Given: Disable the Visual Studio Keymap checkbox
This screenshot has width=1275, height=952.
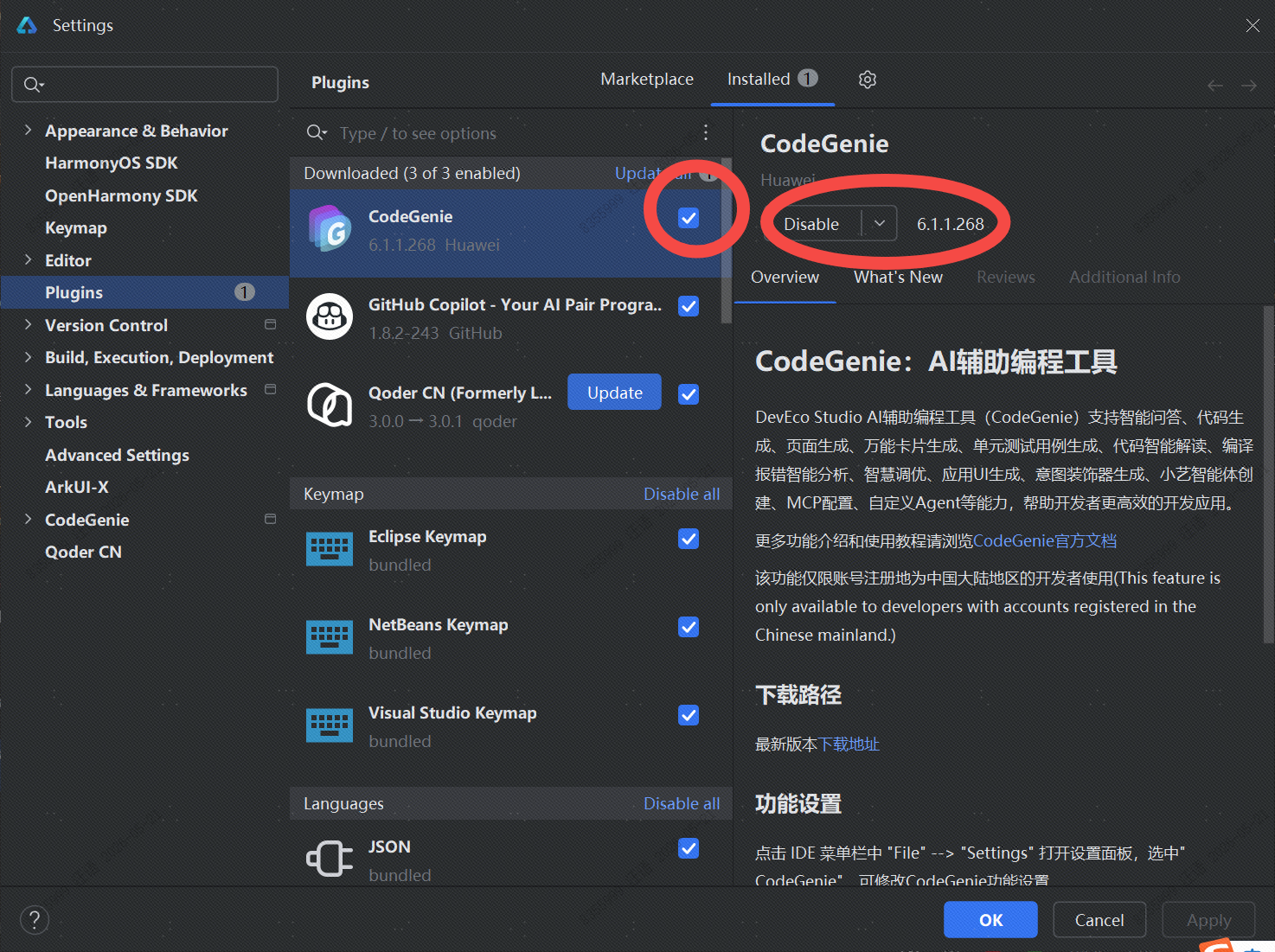Looking at the screenshot, I should click(x=689, y=715).
